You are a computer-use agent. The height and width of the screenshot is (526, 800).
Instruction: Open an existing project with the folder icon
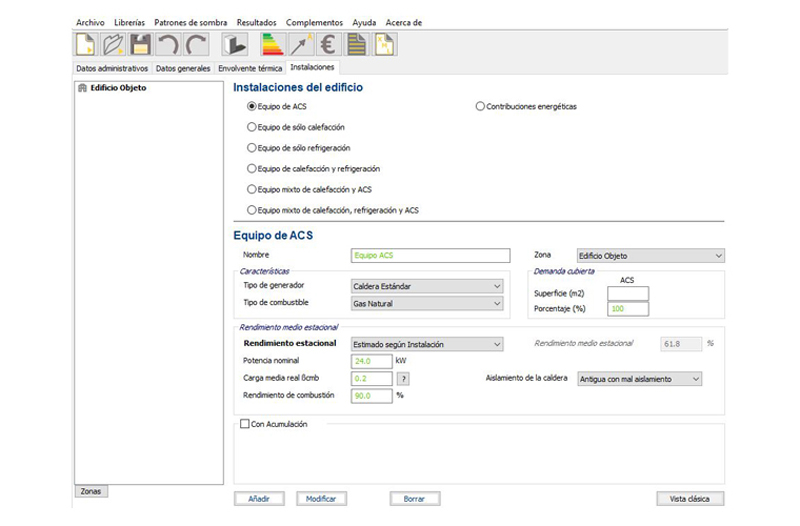click(113, 44)
